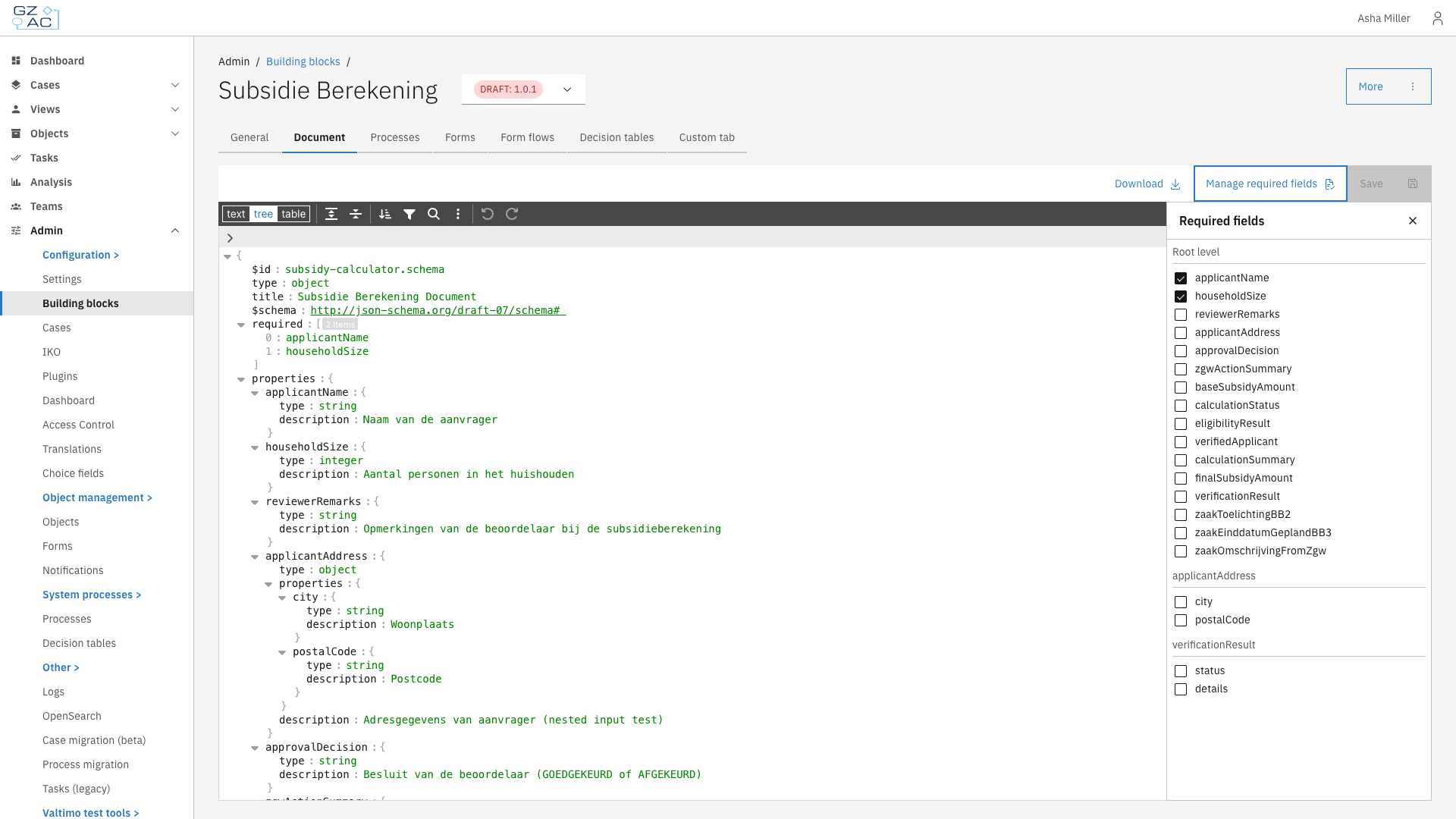The height and width of the screenshot is (819, 1456).
Task: Check finalSubsidyAmount as required
Action: coord(1181,479)
